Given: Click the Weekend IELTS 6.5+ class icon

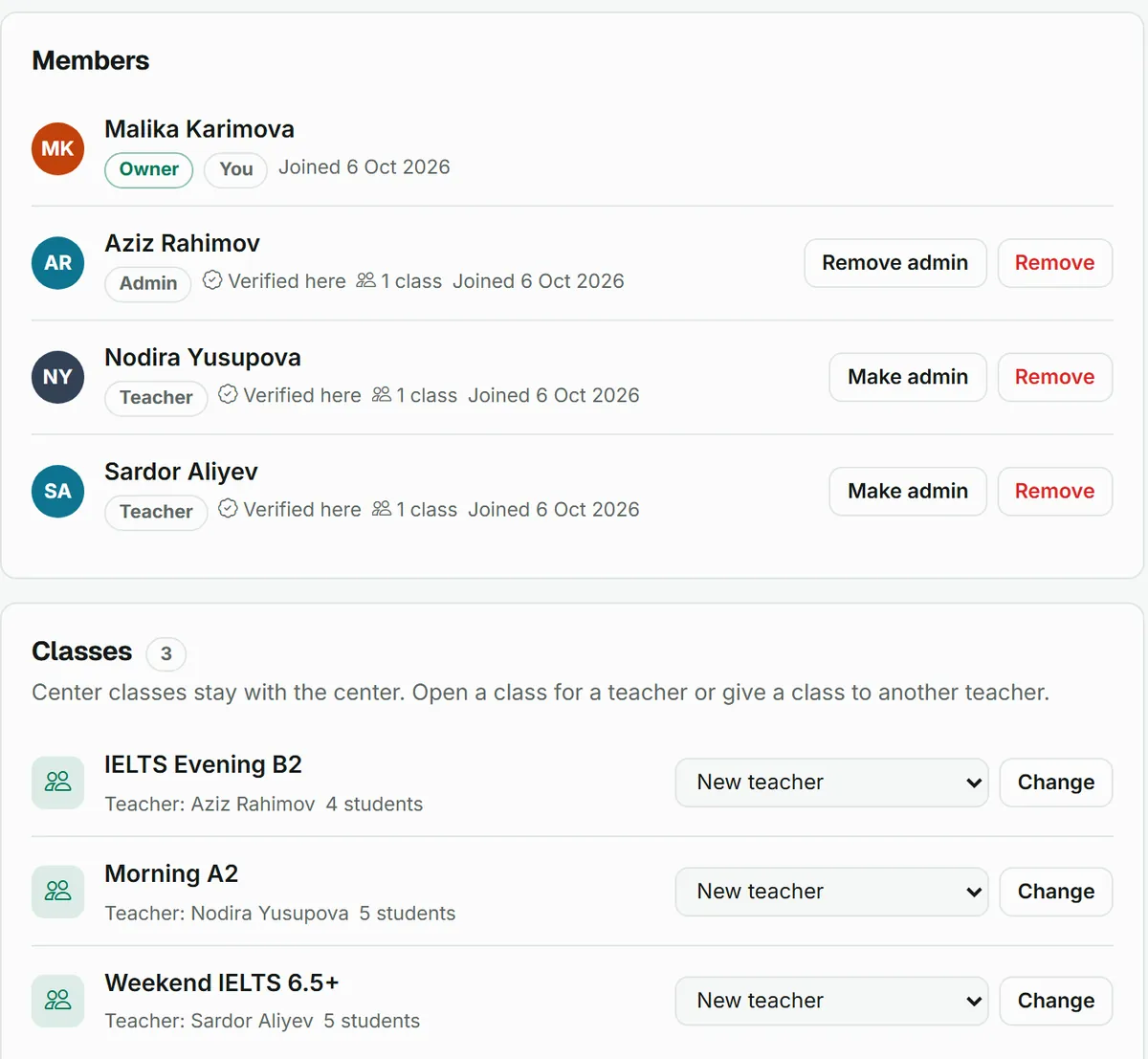Looking at the screenshot, I should click(x=58, y=1001).
